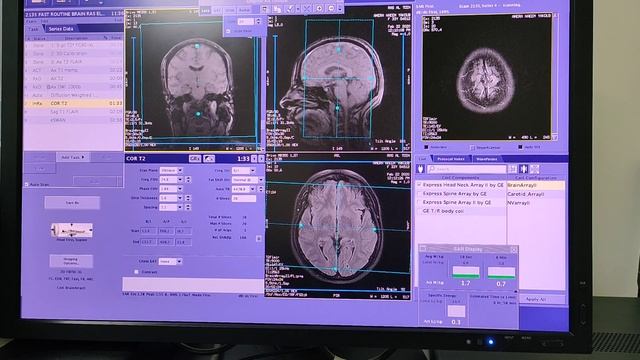This screenshot has width=640, height=360.
Task: Select the COR T2 task row
Action: [73, 104]
